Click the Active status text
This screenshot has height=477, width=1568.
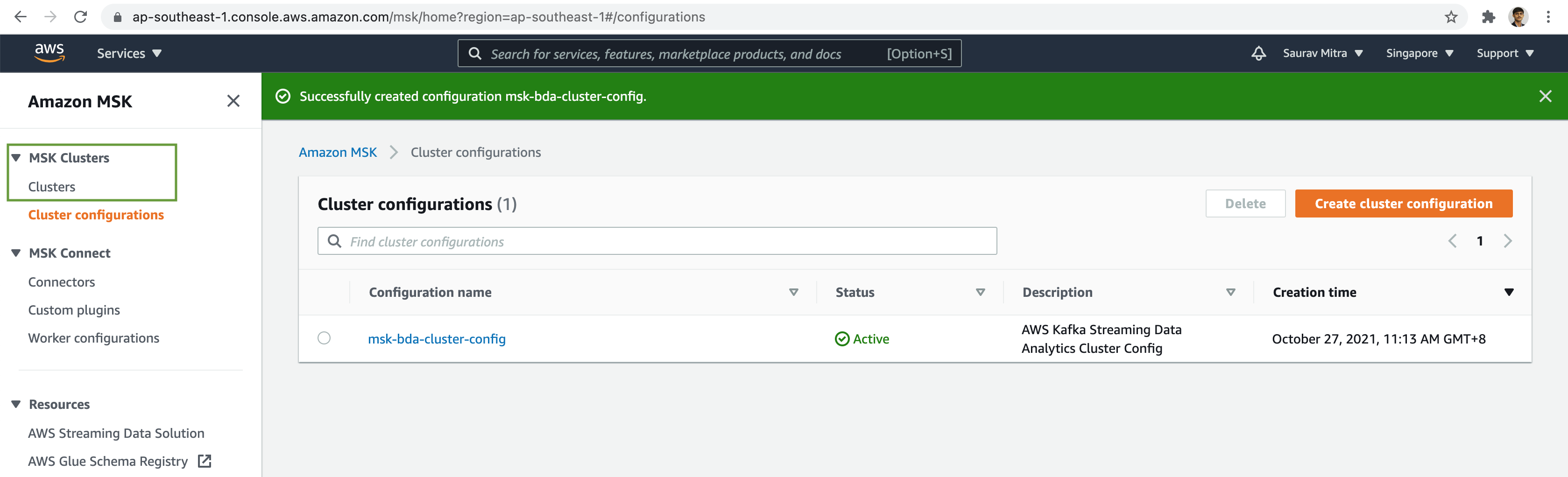pos(871,339)
